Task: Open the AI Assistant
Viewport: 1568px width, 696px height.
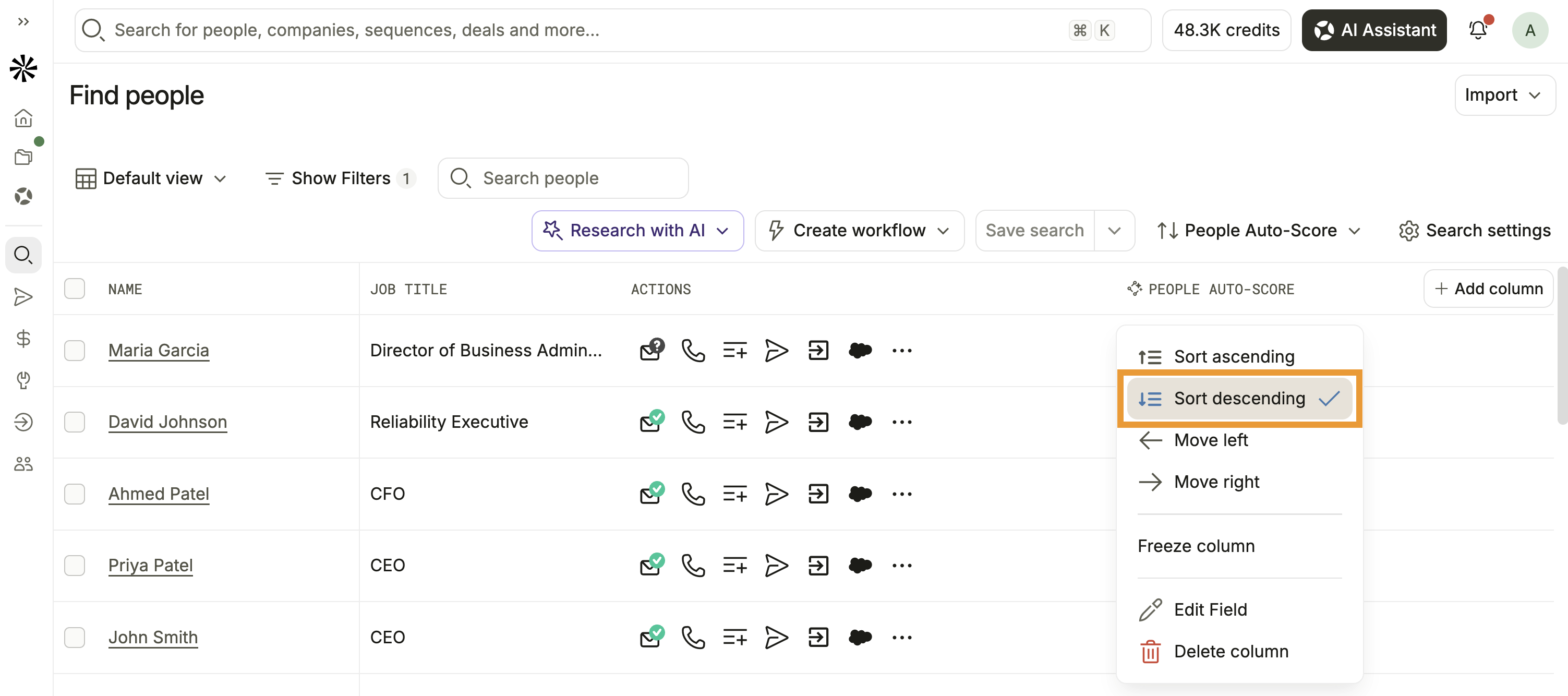Action: [x=1374, y=30]
